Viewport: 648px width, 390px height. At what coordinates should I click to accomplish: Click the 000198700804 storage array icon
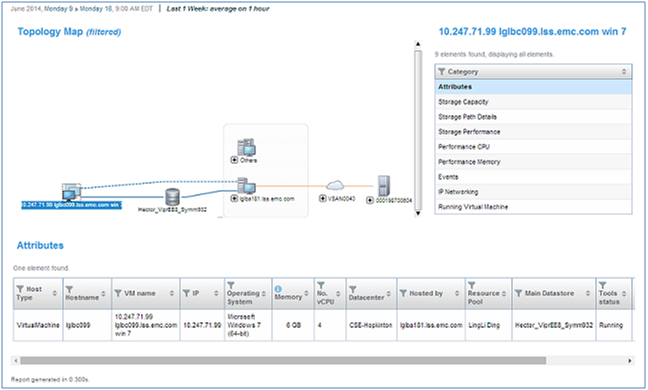[x=384, y=186]
